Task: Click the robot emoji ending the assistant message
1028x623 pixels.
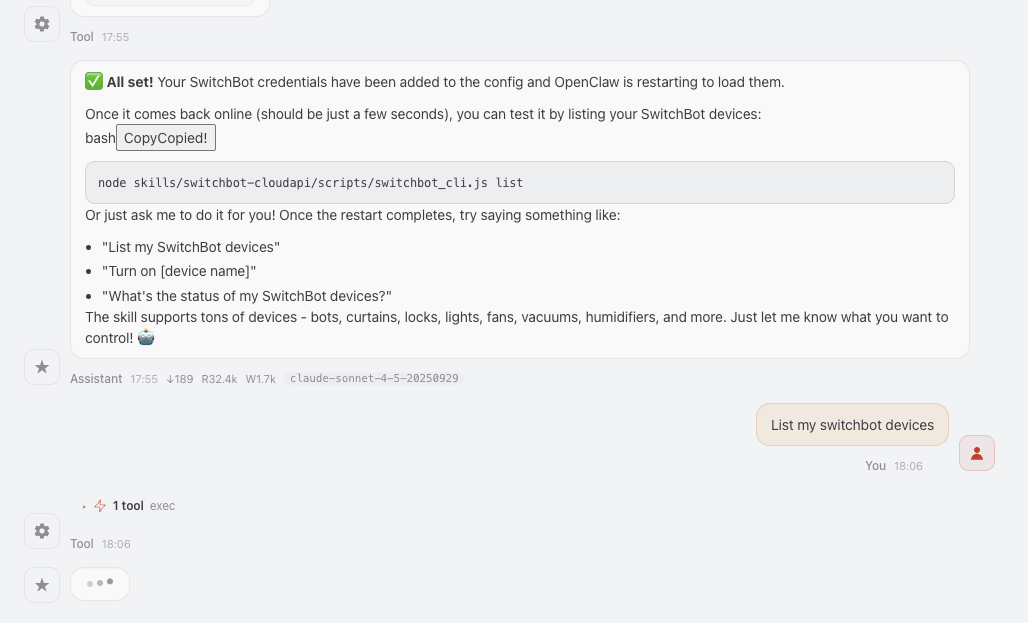Action: click(146, 338)
